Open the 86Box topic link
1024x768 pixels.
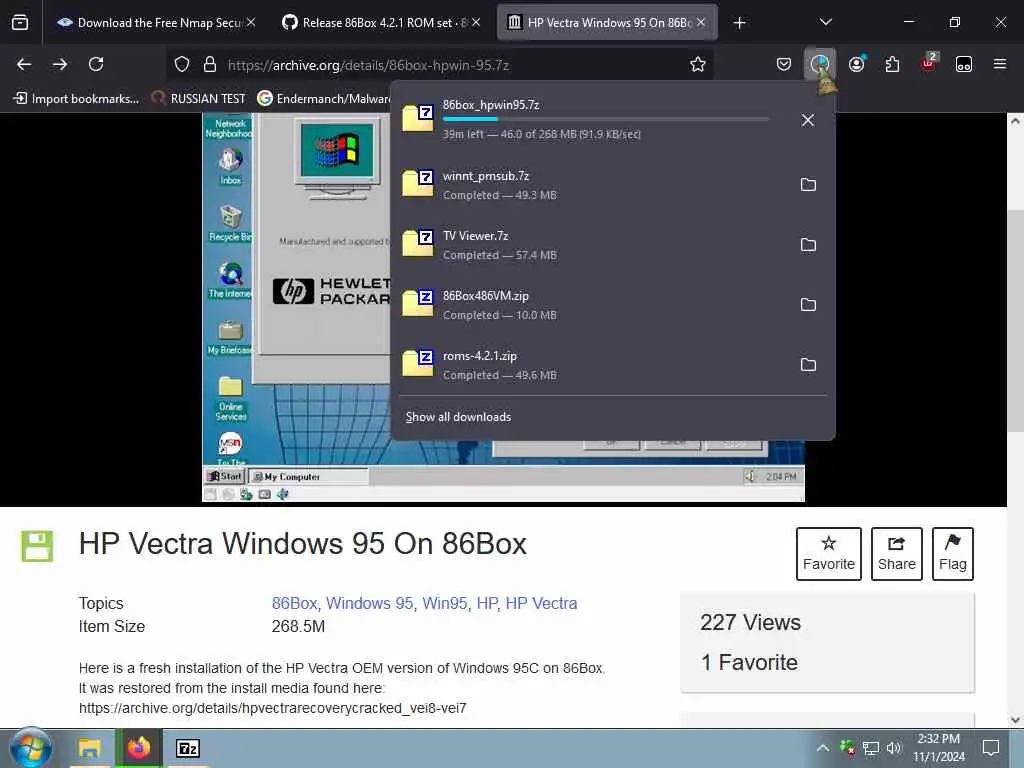click(x=294, y=603)
